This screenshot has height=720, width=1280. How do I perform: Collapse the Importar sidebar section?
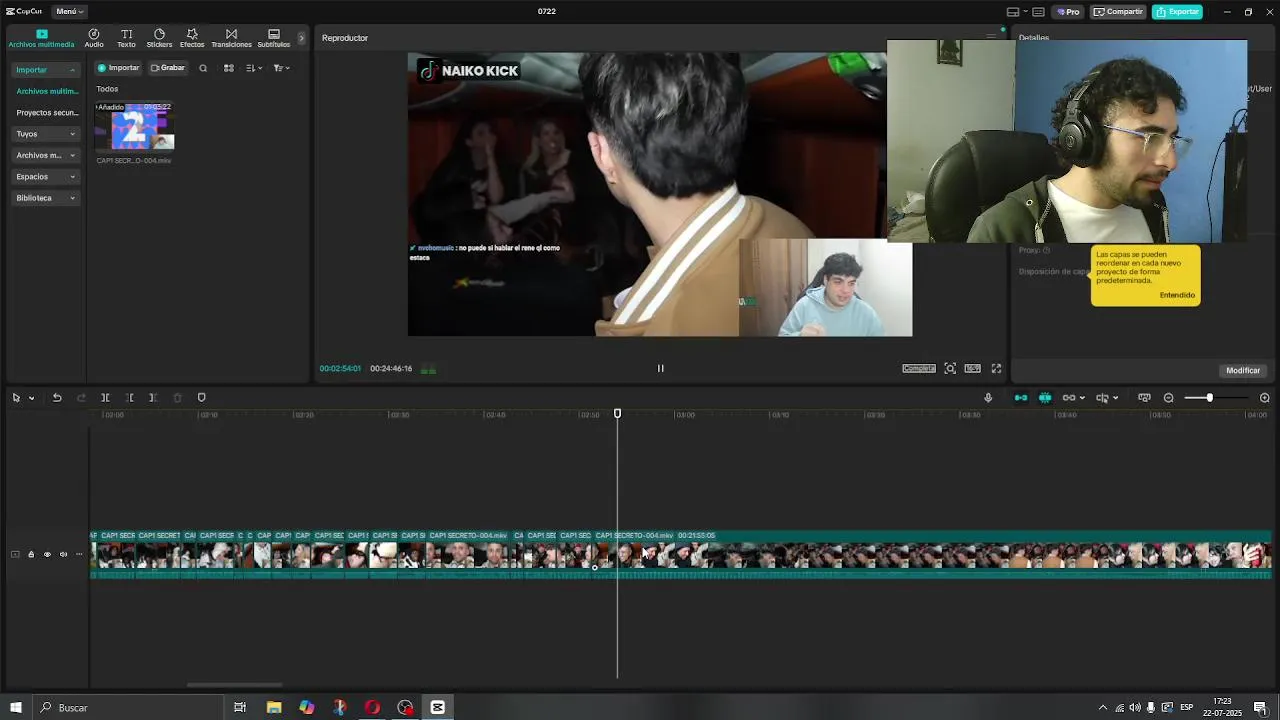[45, 70]
